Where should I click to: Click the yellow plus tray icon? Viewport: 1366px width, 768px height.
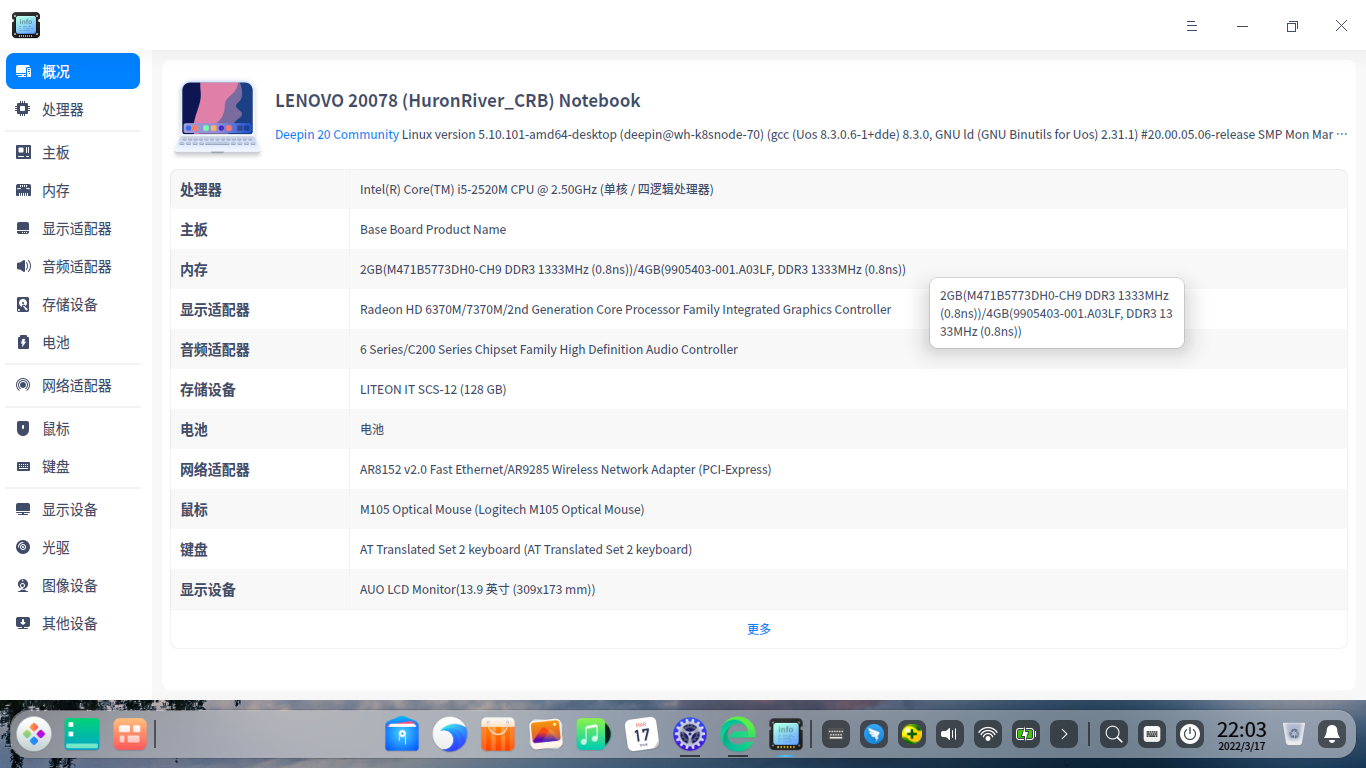(x=912, y=734)
